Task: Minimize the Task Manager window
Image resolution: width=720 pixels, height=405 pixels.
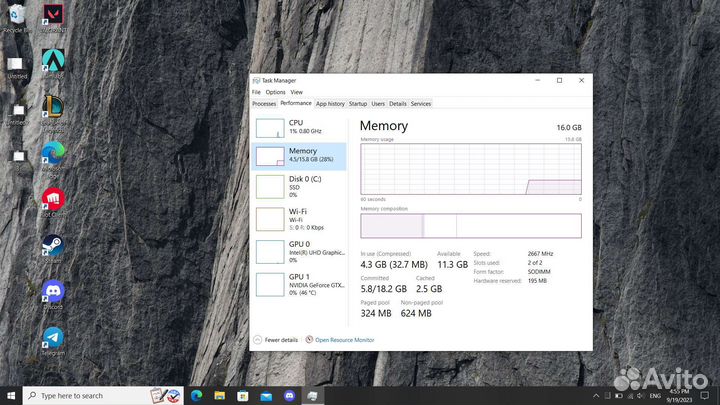Action: [x=537, y=80]
